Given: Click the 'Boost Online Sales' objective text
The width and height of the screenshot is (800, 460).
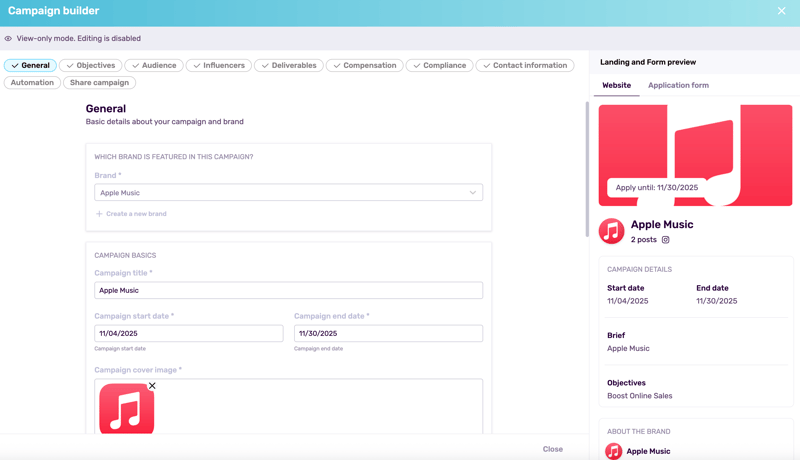Looking at the screenshot, I should (639, 396).
